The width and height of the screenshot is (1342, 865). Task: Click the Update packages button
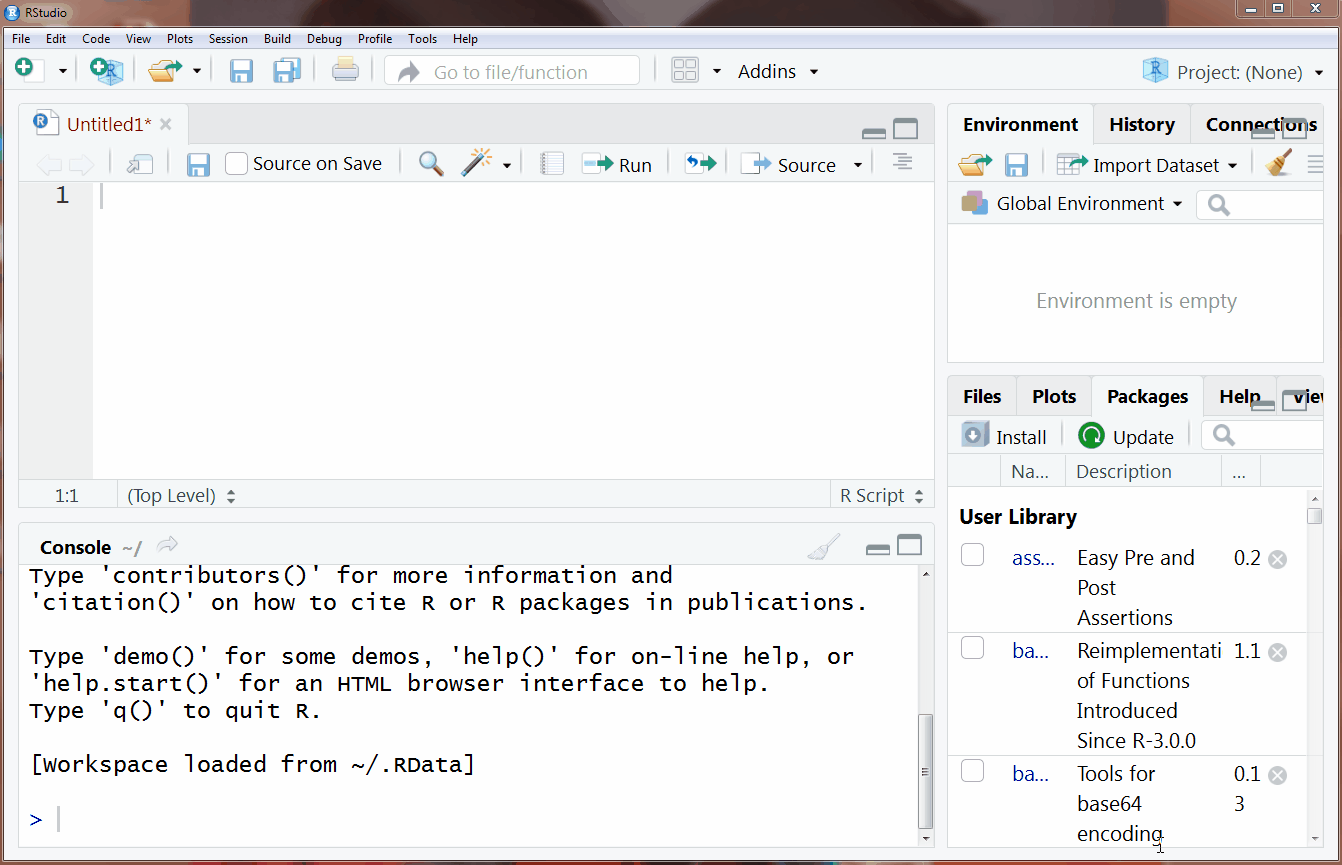(1126, 436)
